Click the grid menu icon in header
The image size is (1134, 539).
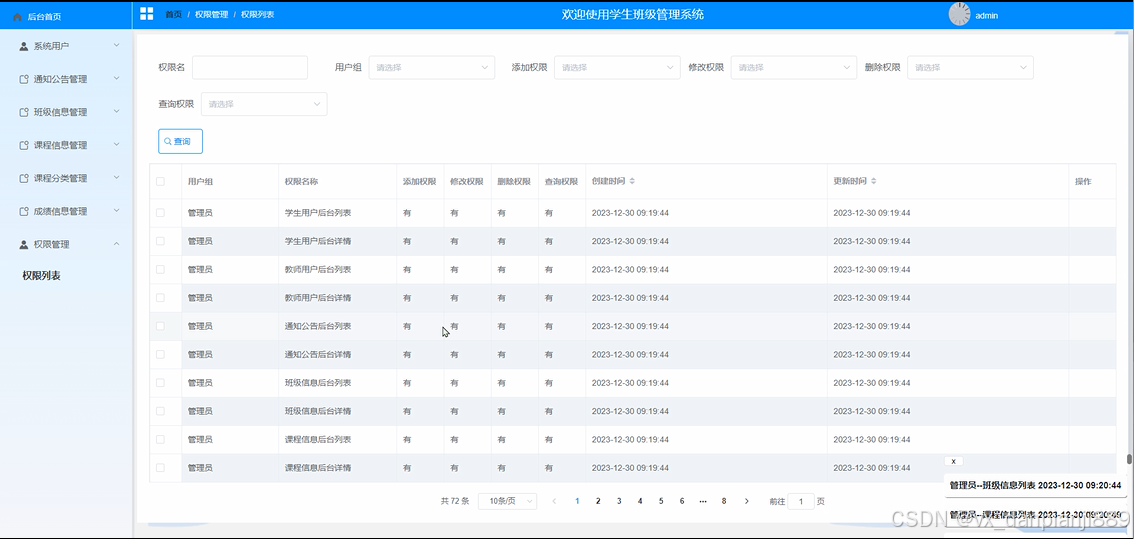click(147, 14)
